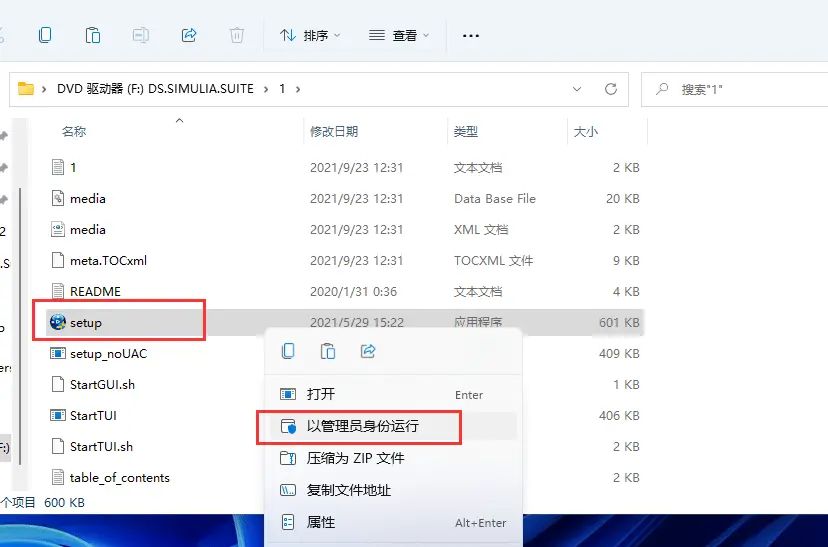Select the StartTUI.sh file
828x547 pixels.
click(x=101, y=447)
